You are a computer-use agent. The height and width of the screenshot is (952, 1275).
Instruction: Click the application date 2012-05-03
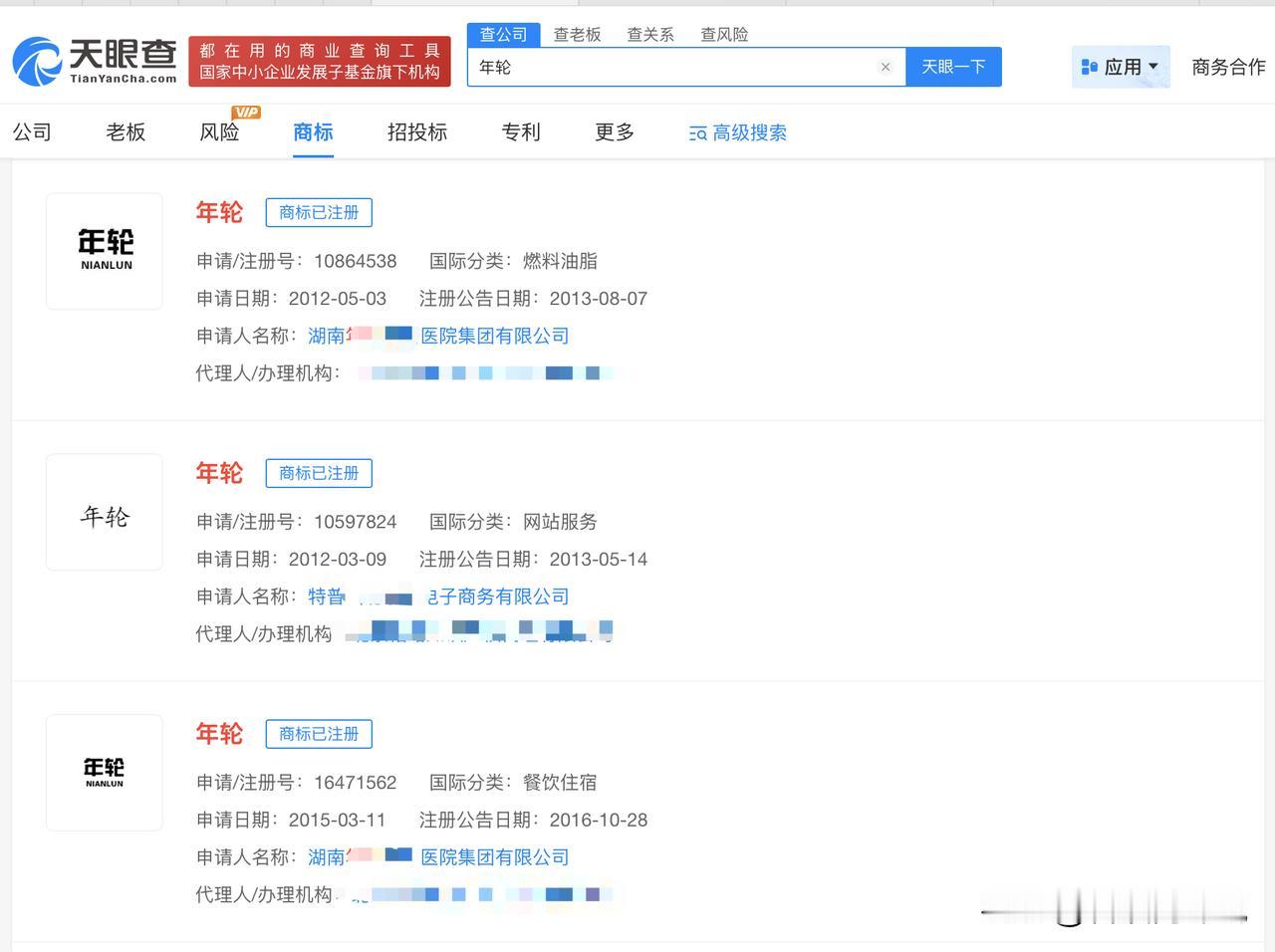click(x=338, y=299)
